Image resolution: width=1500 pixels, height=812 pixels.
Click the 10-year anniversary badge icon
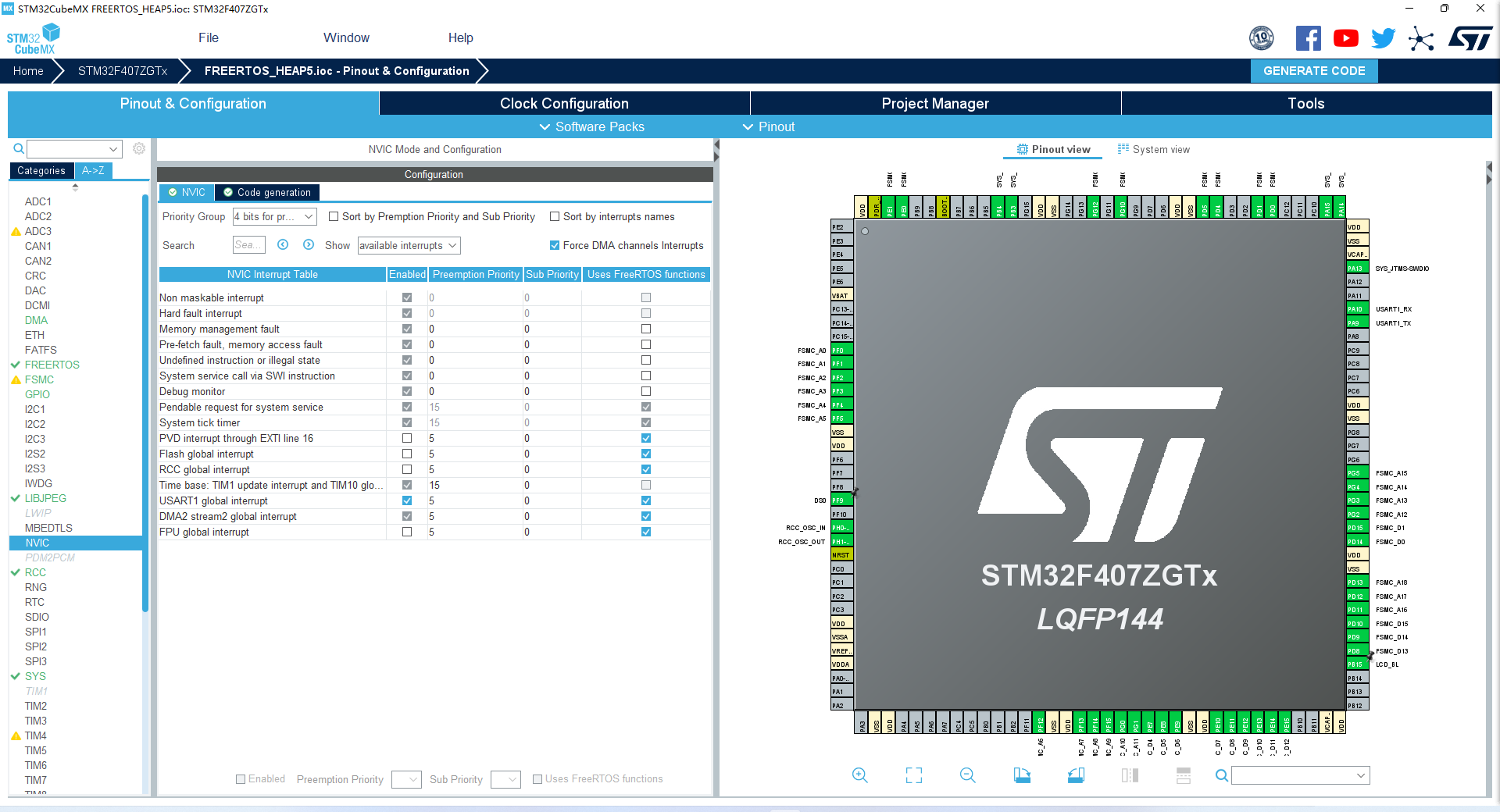(1262, 38)
